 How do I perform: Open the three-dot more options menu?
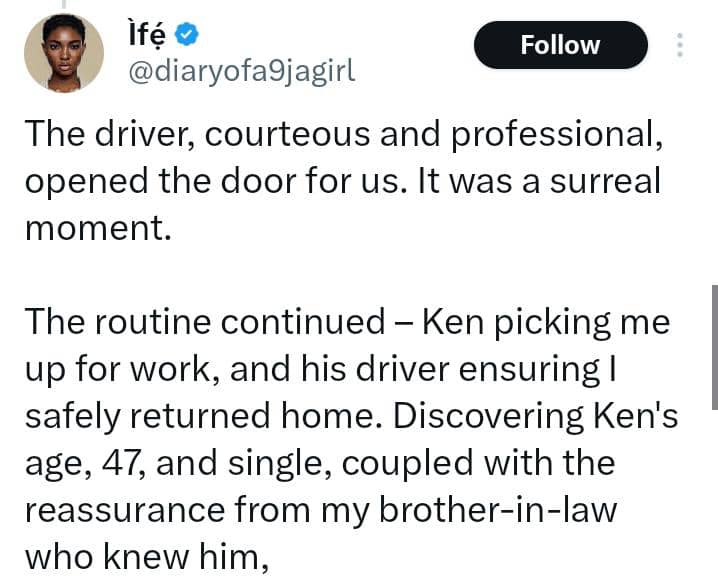point(680,45)
